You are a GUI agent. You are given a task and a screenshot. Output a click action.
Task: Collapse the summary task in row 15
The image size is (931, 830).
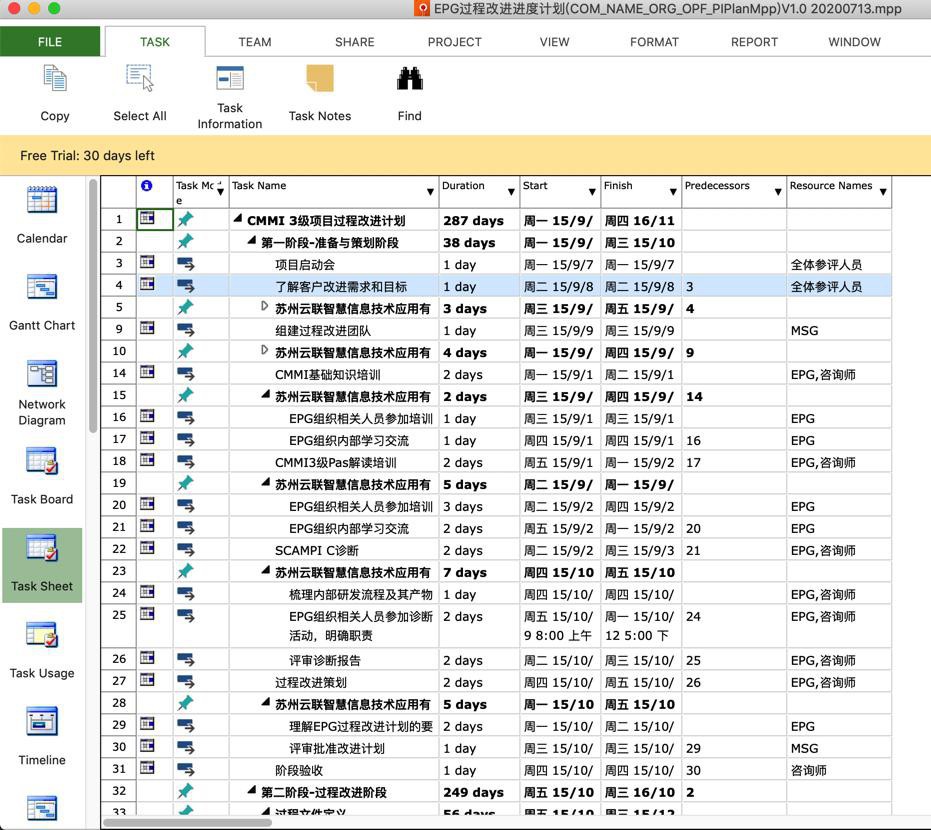point(265,394)
